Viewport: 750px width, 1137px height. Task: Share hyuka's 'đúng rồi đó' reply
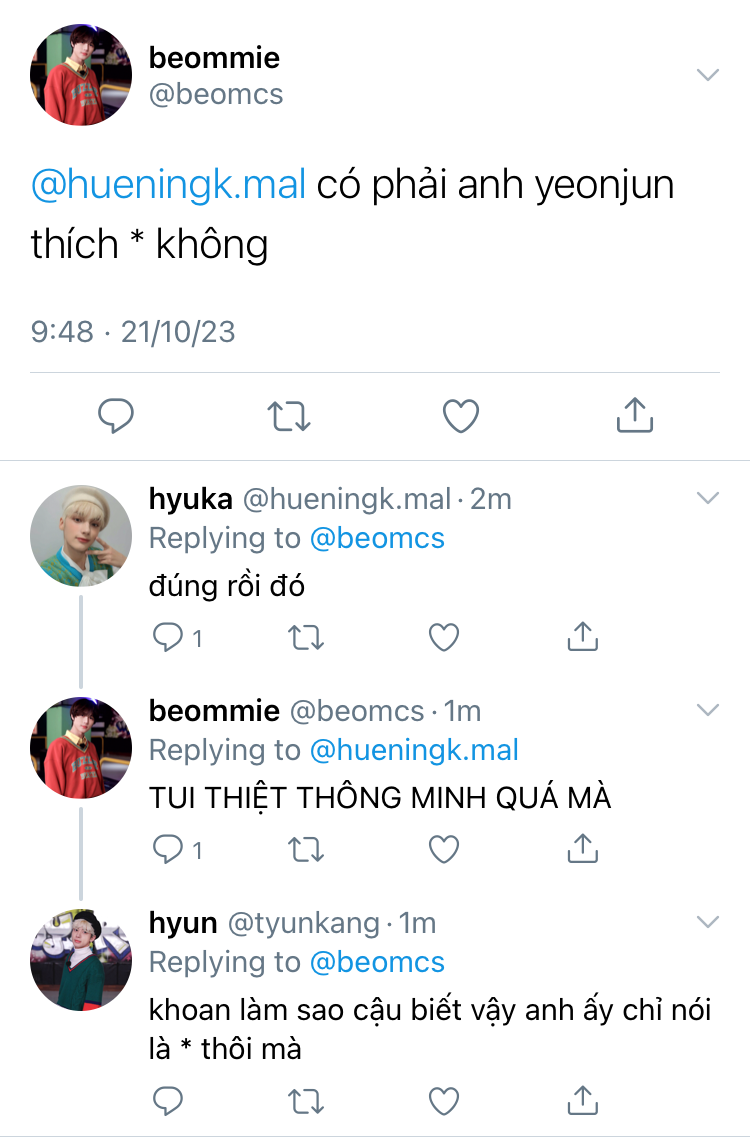582,636
